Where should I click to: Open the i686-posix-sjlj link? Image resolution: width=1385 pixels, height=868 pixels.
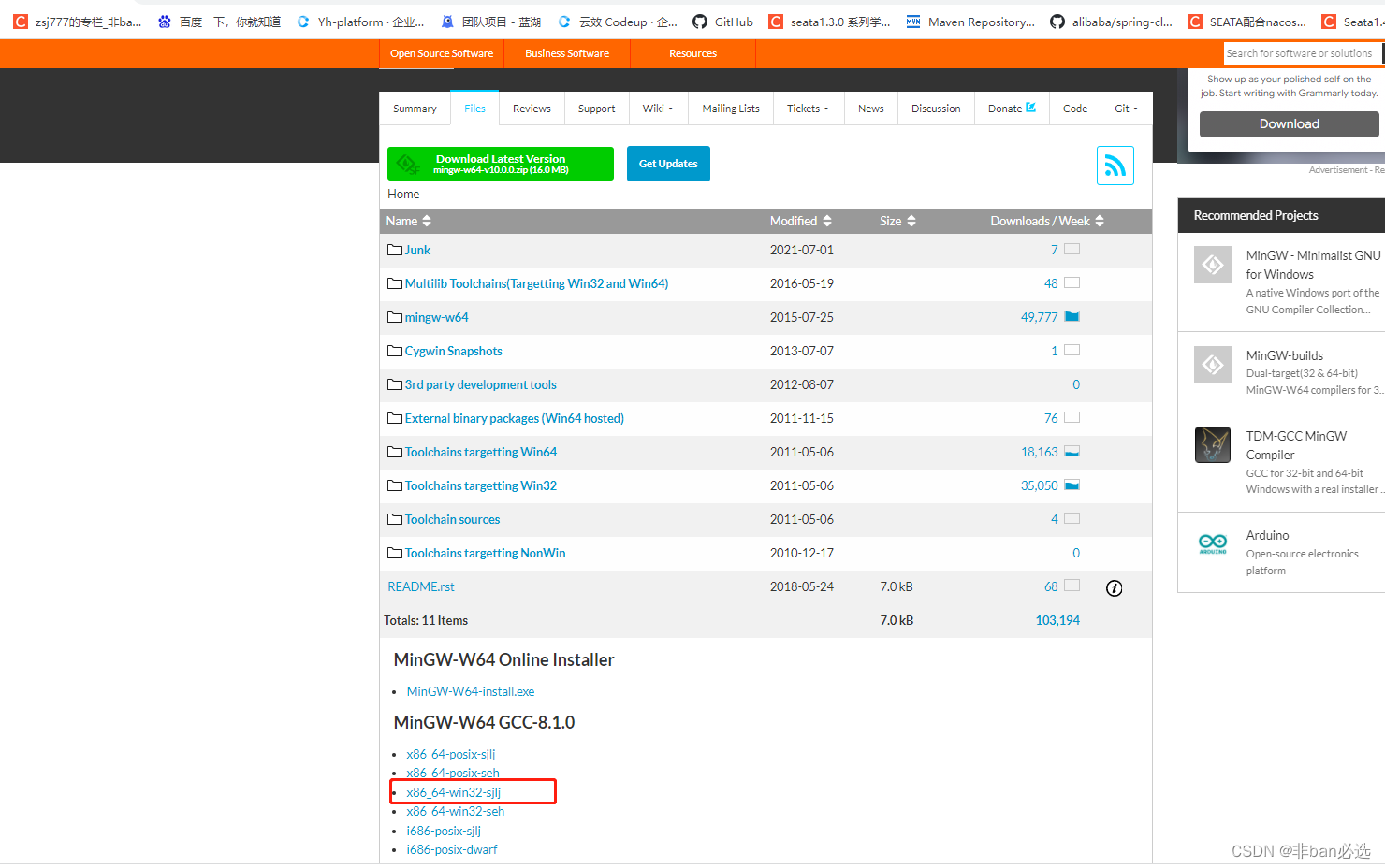point(444,831)
